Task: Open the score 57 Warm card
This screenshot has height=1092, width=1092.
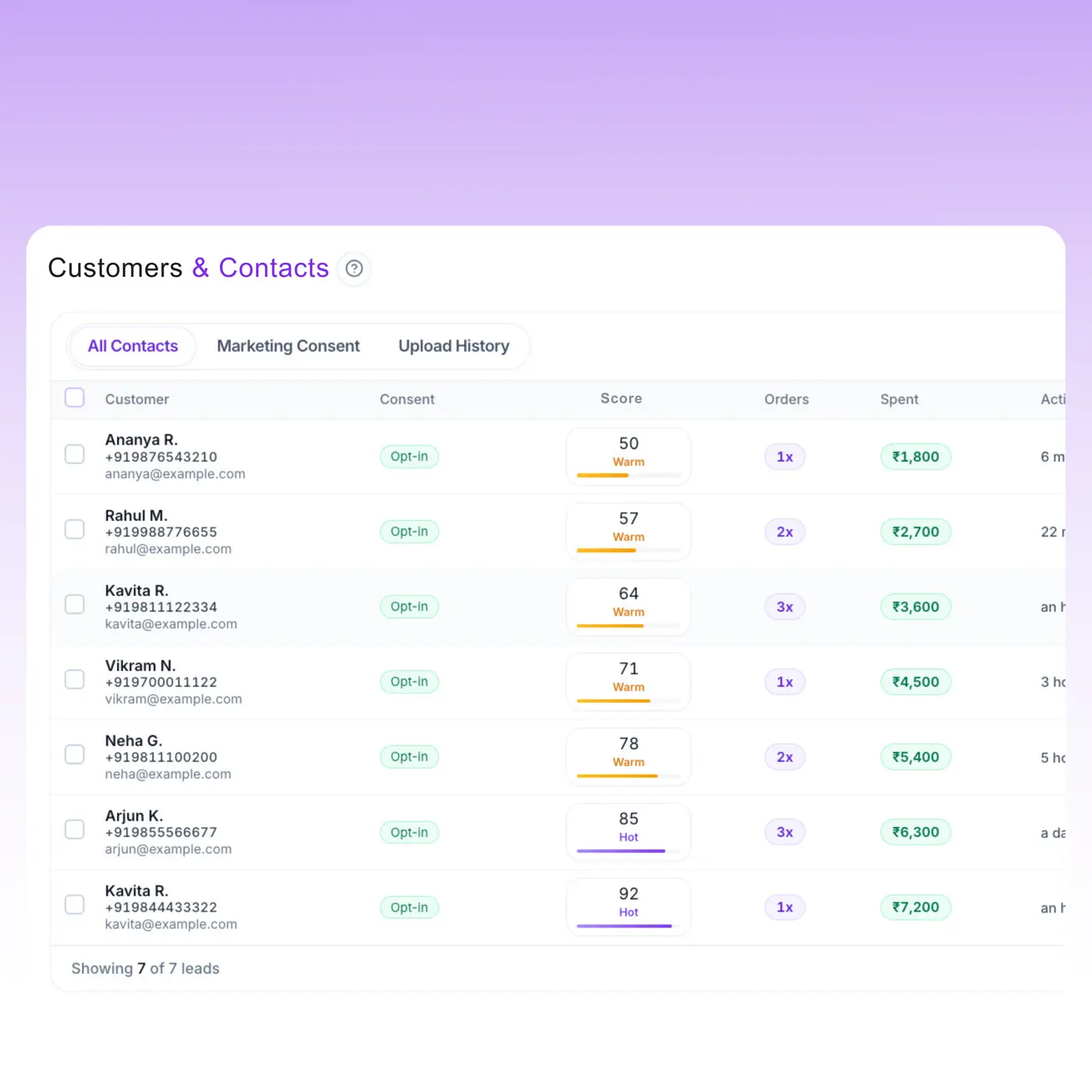Action: click(629, 532)
